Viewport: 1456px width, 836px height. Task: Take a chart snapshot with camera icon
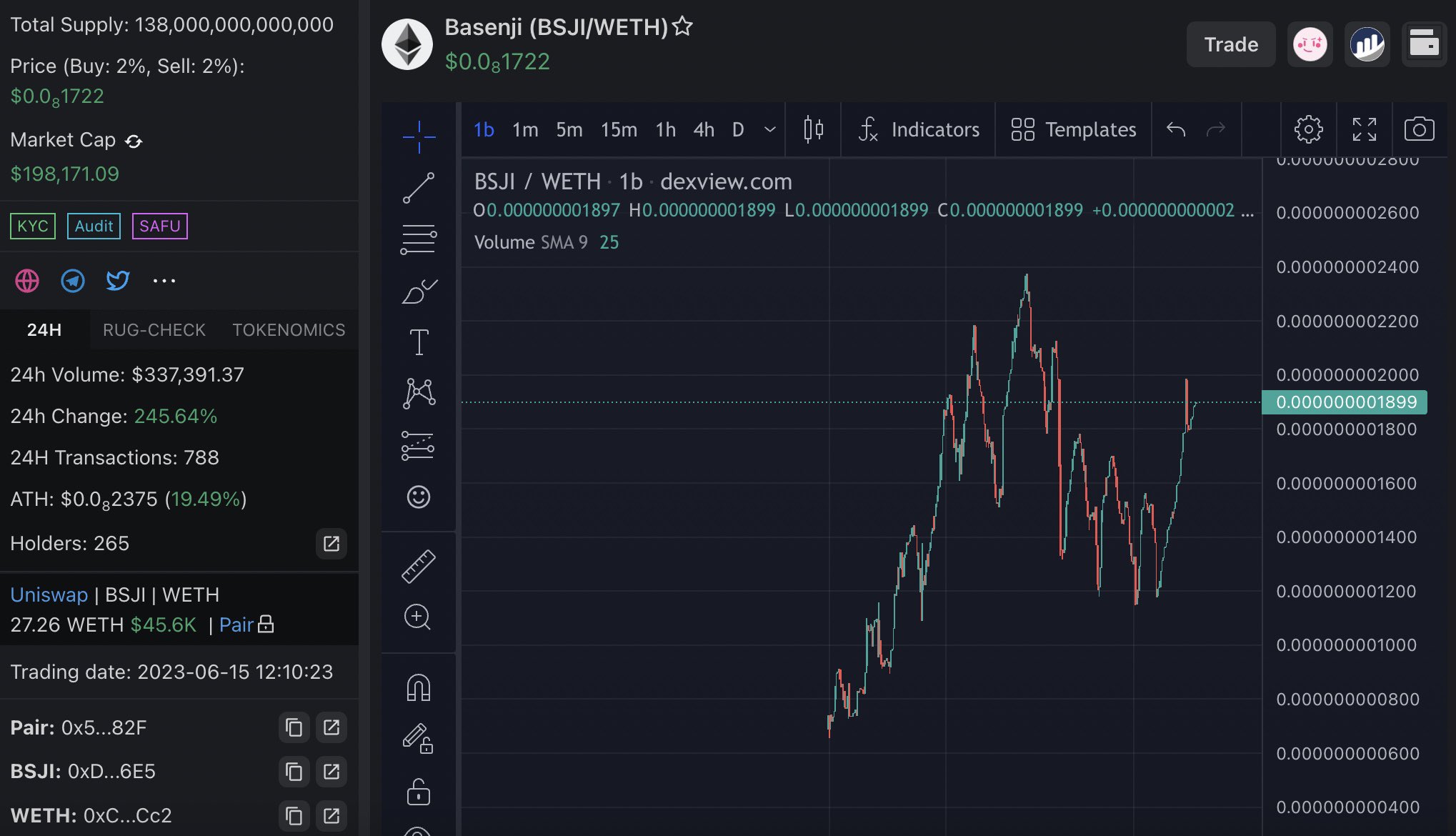[x=1420, y=129]
